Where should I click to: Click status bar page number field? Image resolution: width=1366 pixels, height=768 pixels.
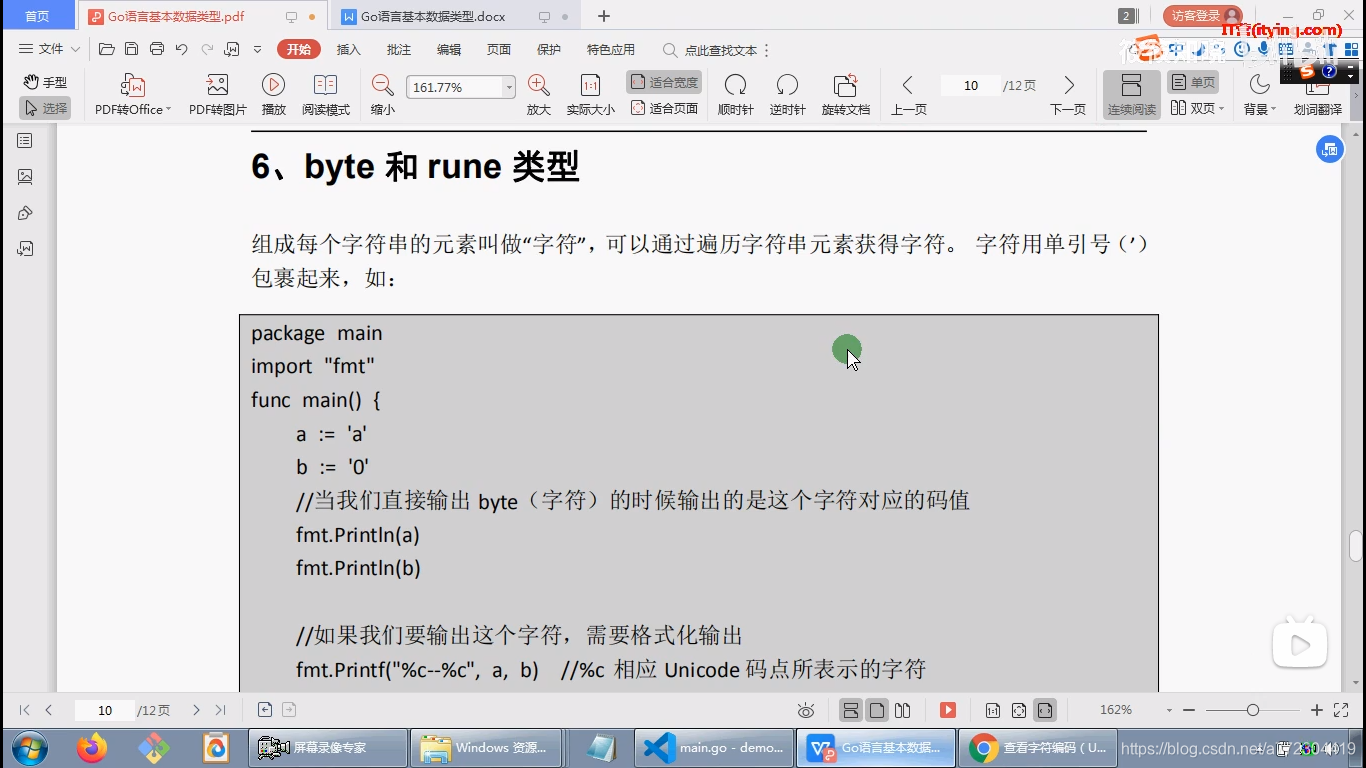tap(104, 710)
